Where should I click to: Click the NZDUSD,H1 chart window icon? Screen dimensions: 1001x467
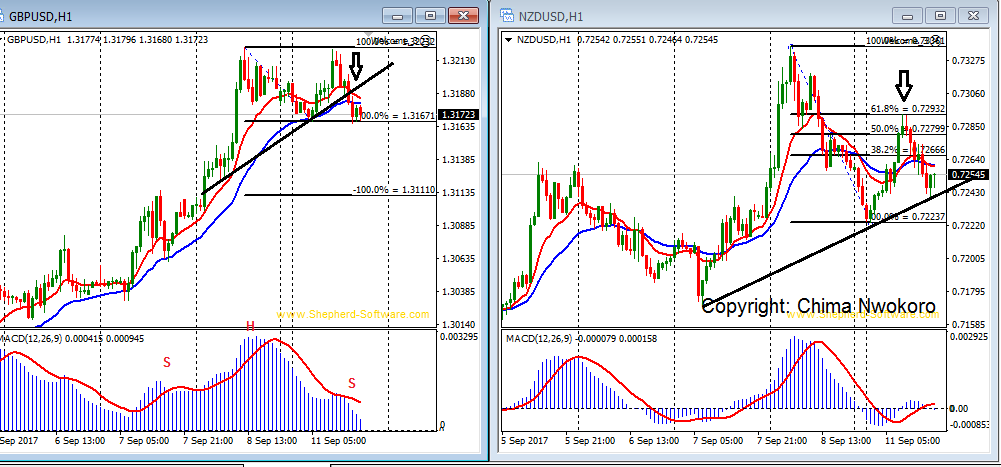pyautogui.click(x=506, y=16)
